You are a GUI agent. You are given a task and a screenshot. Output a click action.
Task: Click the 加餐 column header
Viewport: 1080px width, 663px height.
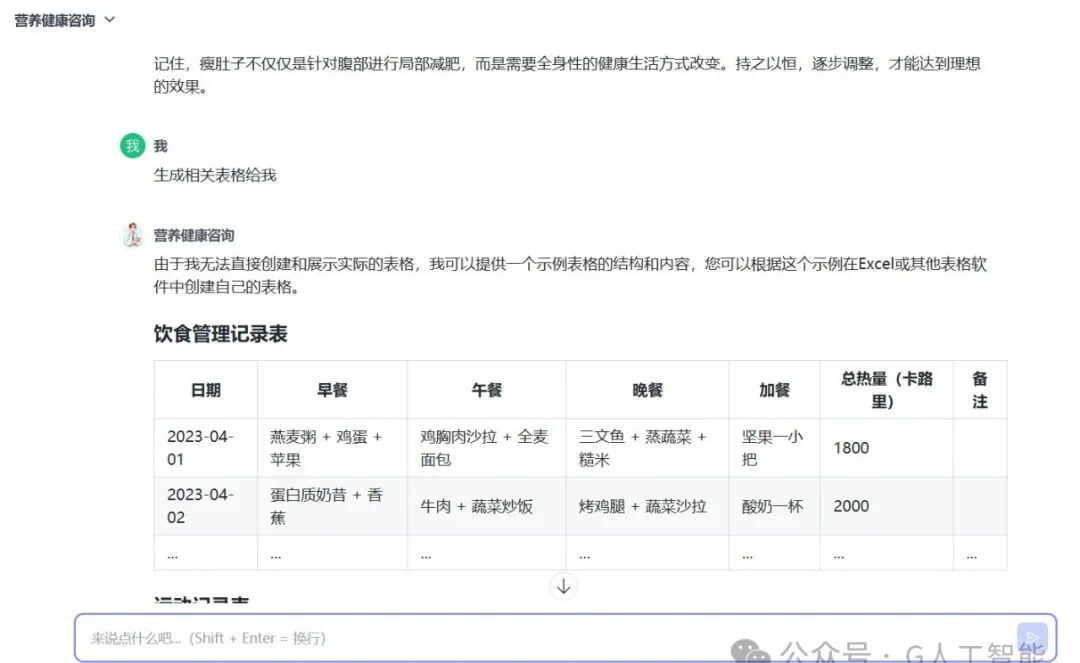click(774, 390)
